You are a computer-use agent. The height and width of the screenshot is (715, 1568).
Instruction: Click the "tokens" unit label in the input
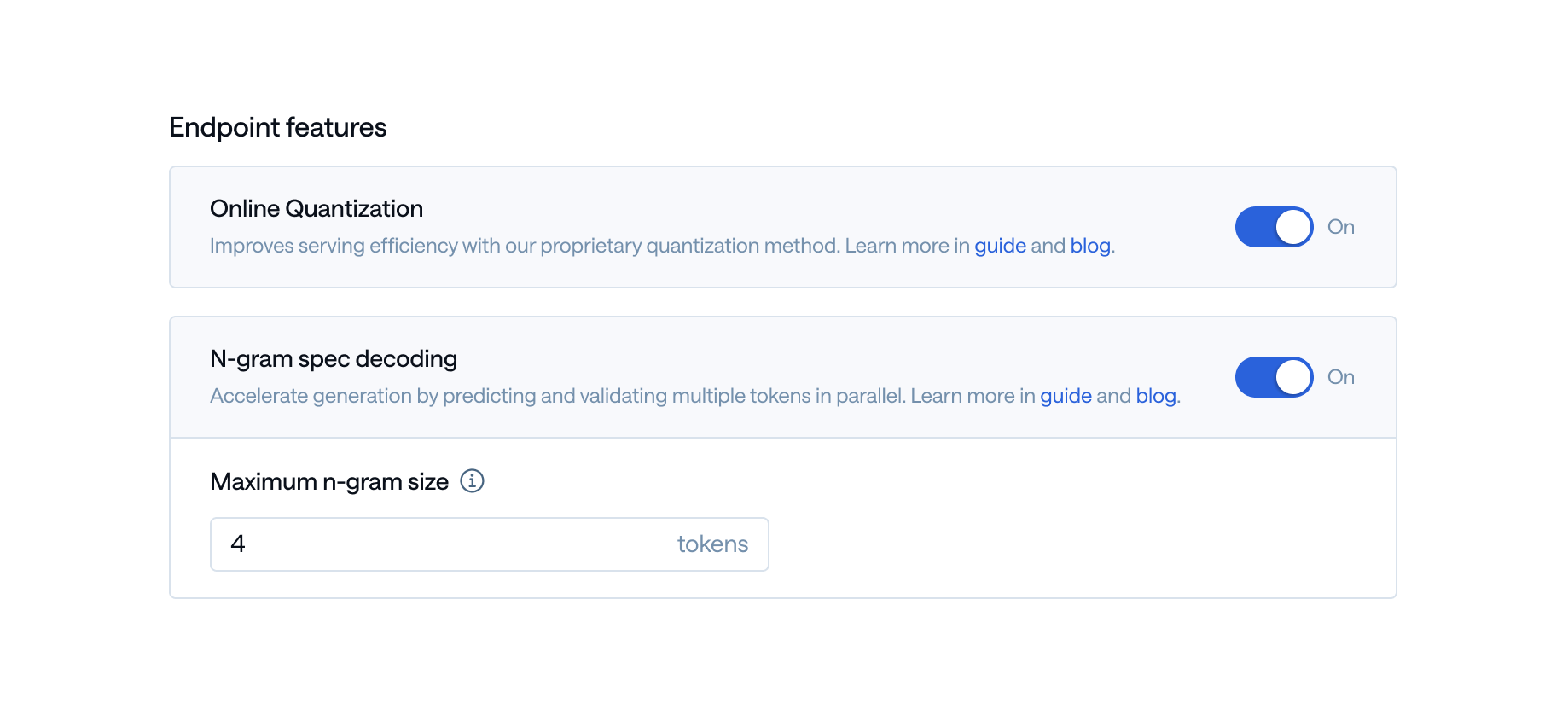pos(712,544)
